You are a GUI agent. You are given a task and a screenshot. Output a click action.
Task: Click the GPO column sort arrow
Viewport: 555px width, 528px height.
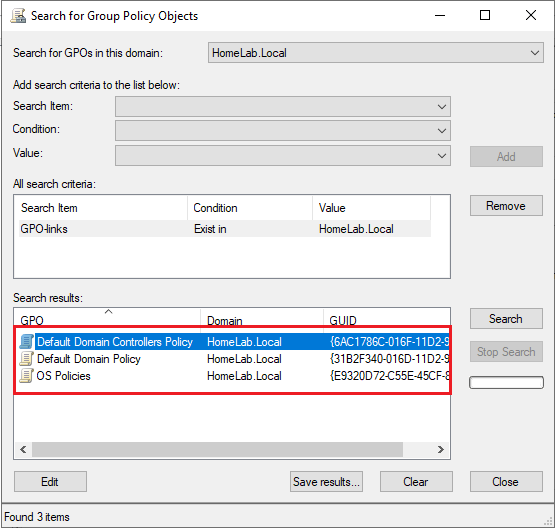(109, 312)
